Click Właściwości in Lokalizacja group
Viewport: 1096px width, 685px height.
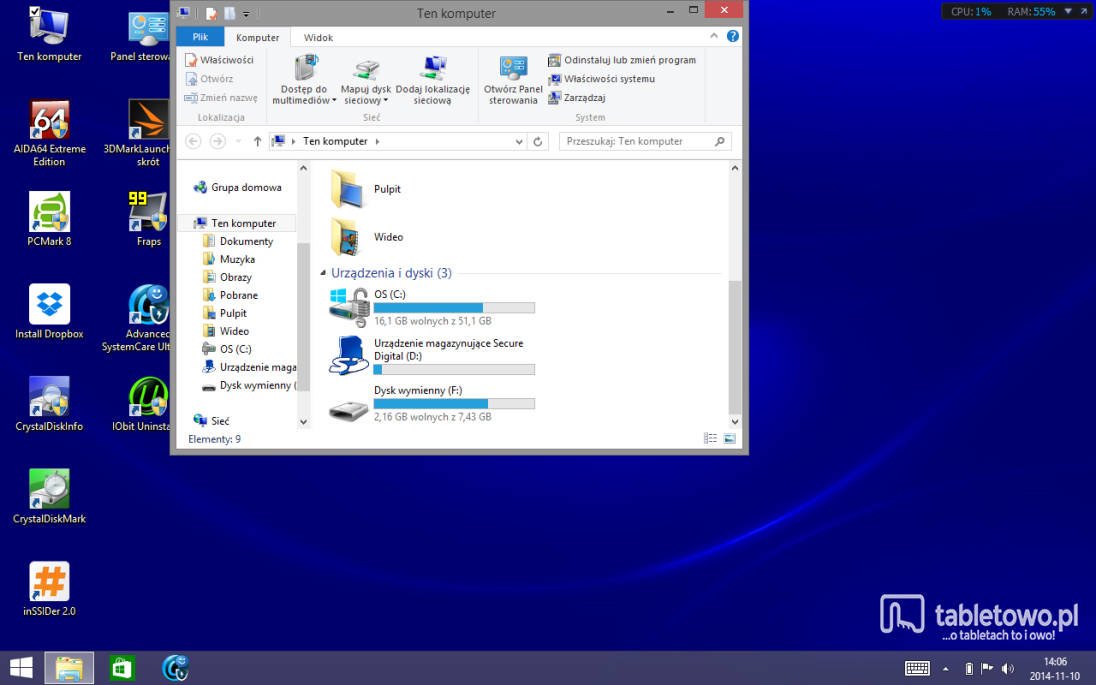coord(219,60)
